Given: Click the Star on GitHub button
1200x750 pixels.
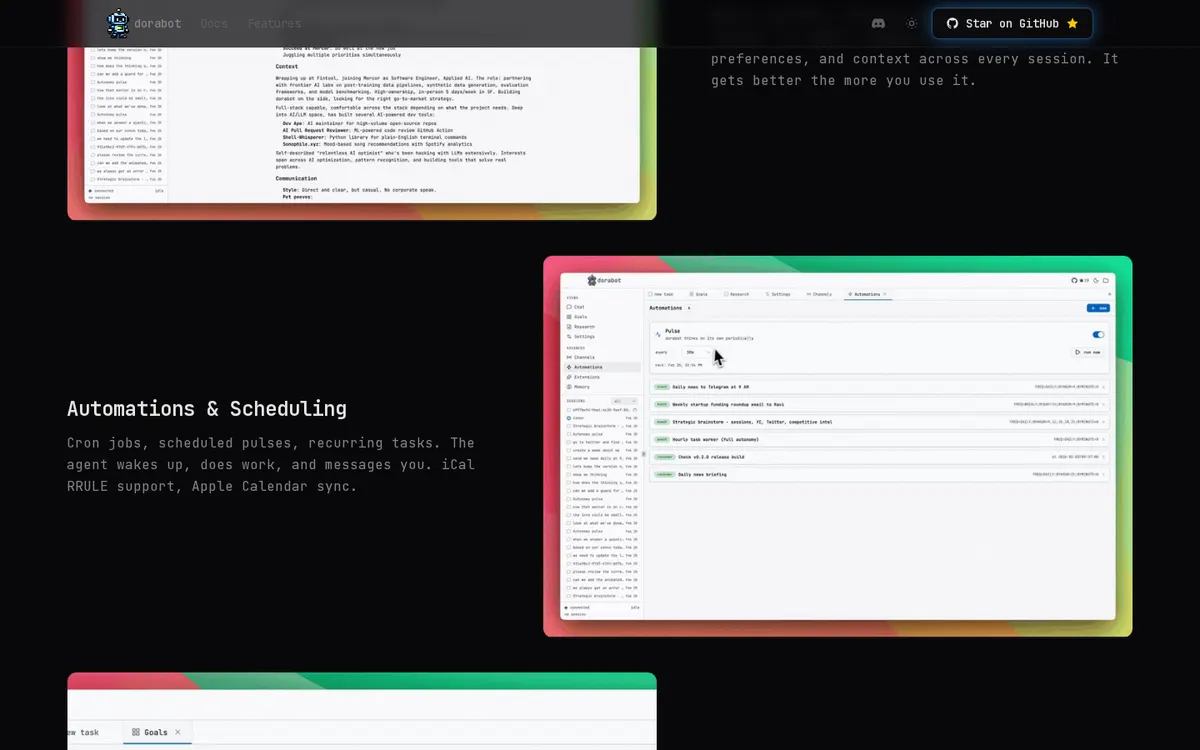Looking at the screenshot, I should click(1012, 23).
